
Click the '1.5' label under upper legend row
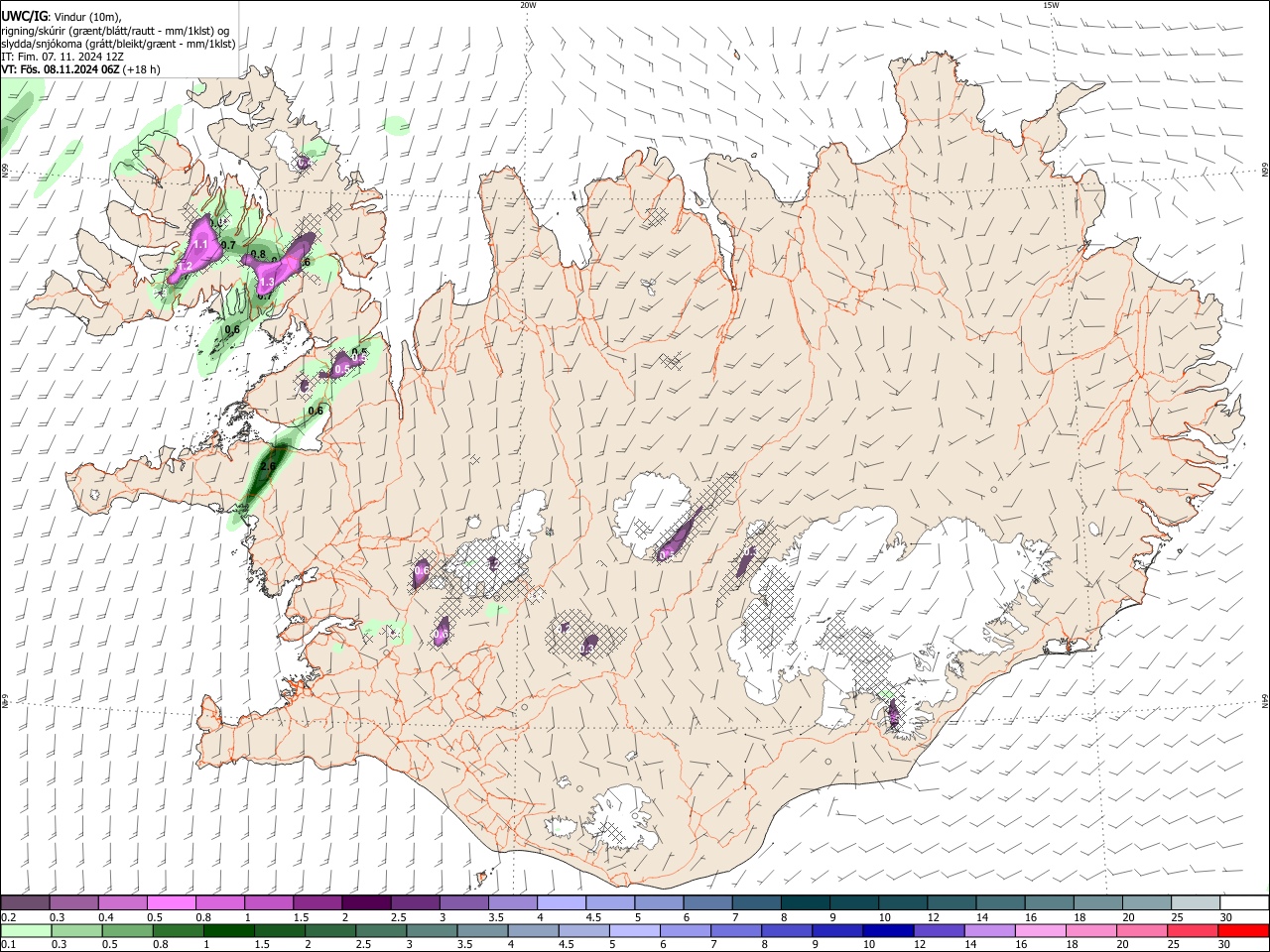click(302, 917)
